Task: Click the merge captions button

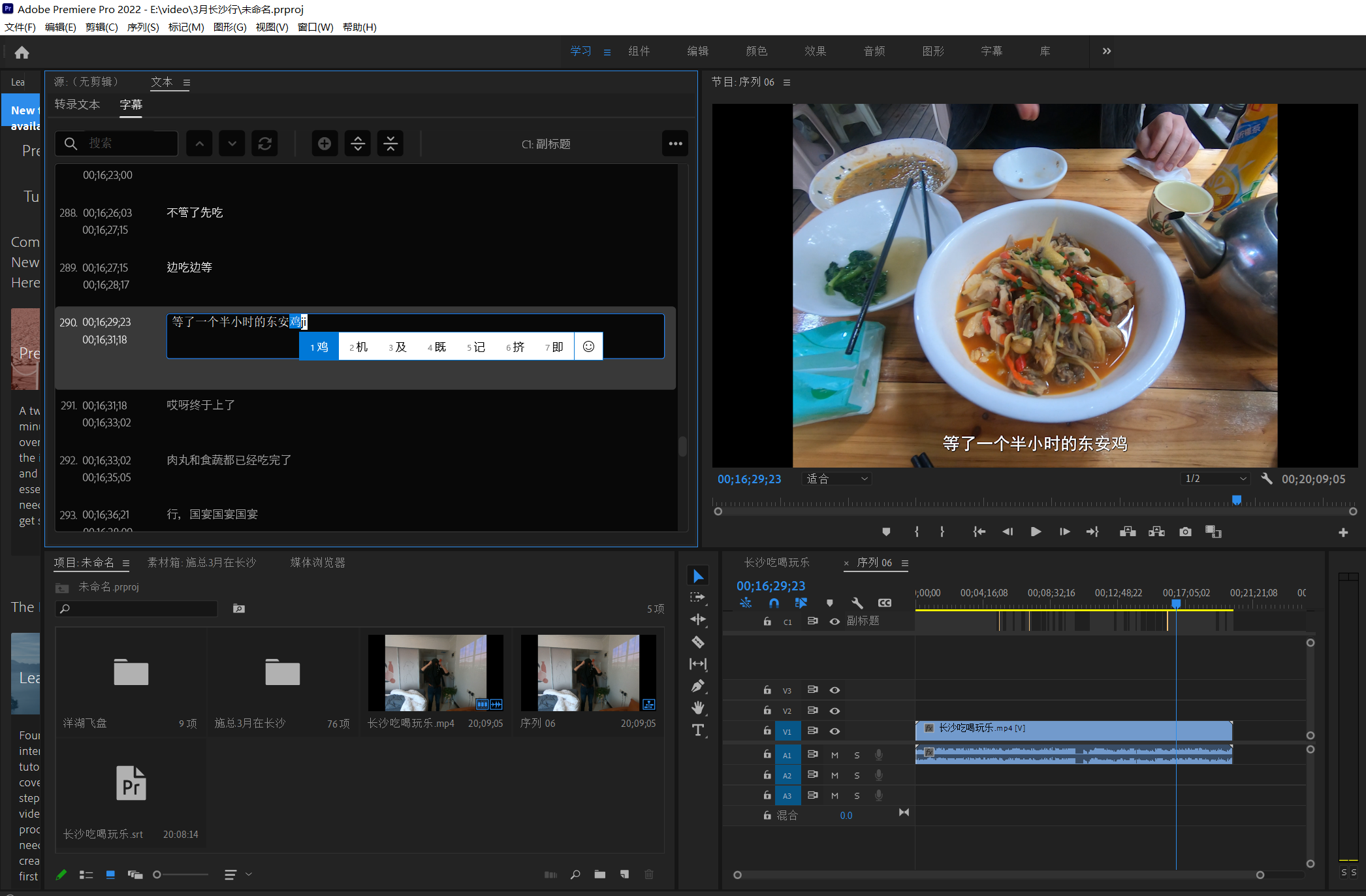Action: click(x=390, y=144)
